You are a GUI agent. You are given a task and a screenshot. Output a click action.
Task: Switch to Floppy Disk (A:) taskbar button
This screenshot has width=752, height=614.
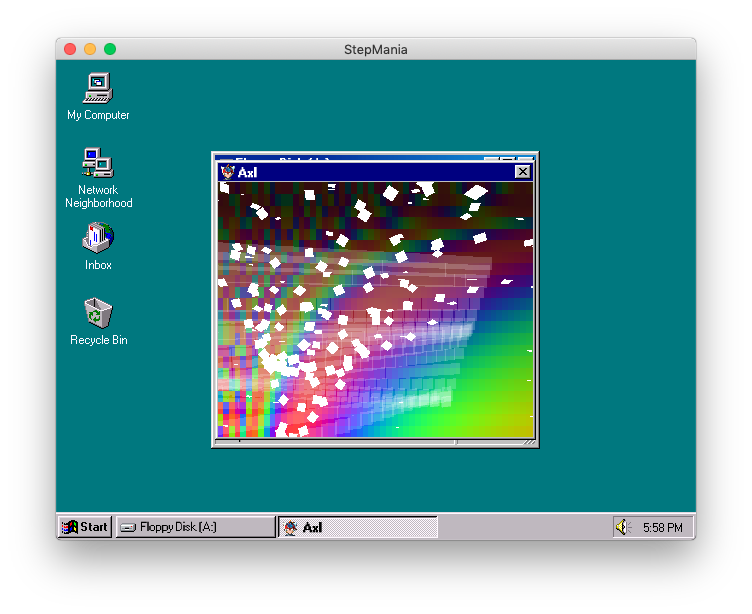(196, 527)
